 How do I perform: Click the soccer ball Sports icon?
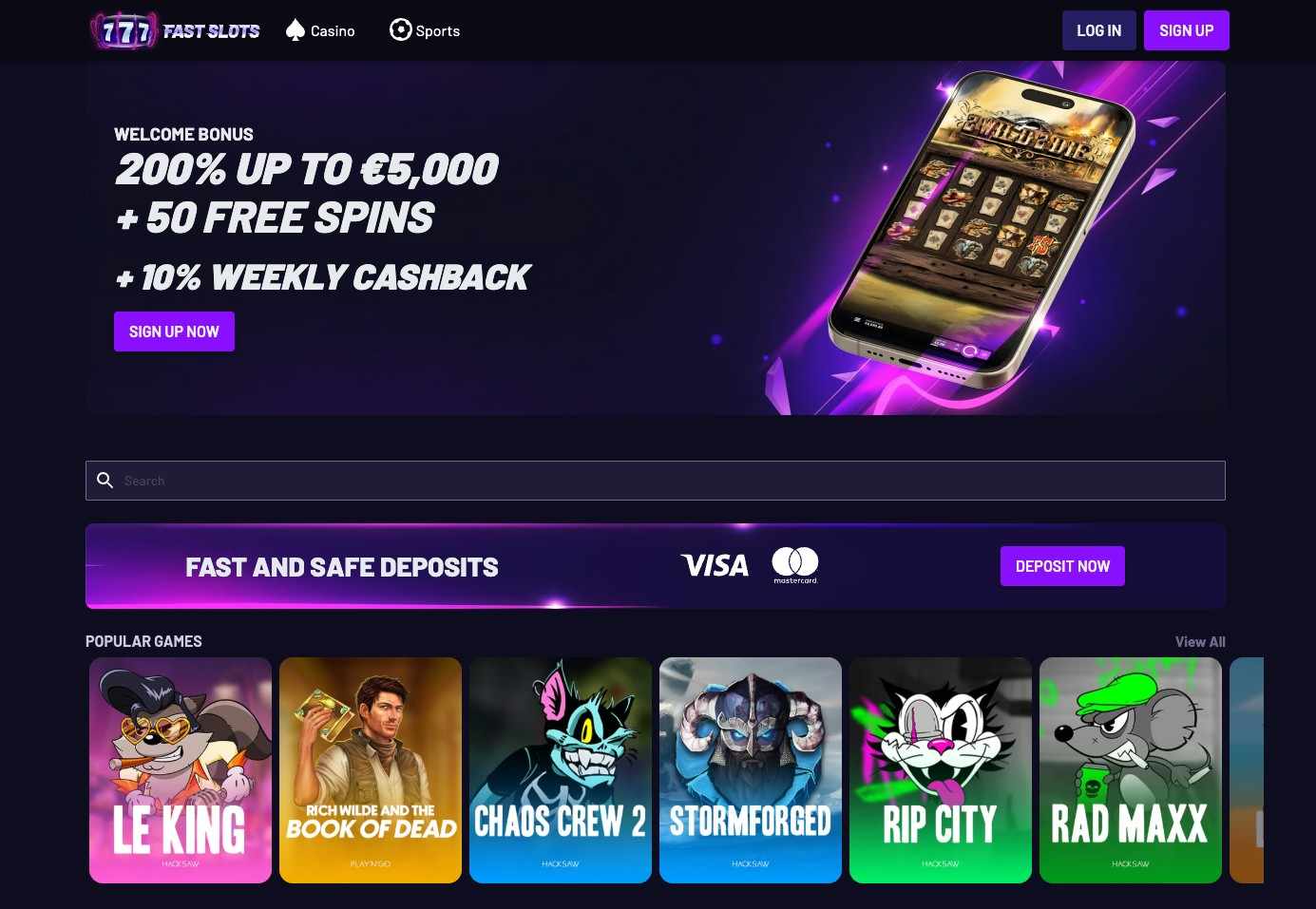401,30
